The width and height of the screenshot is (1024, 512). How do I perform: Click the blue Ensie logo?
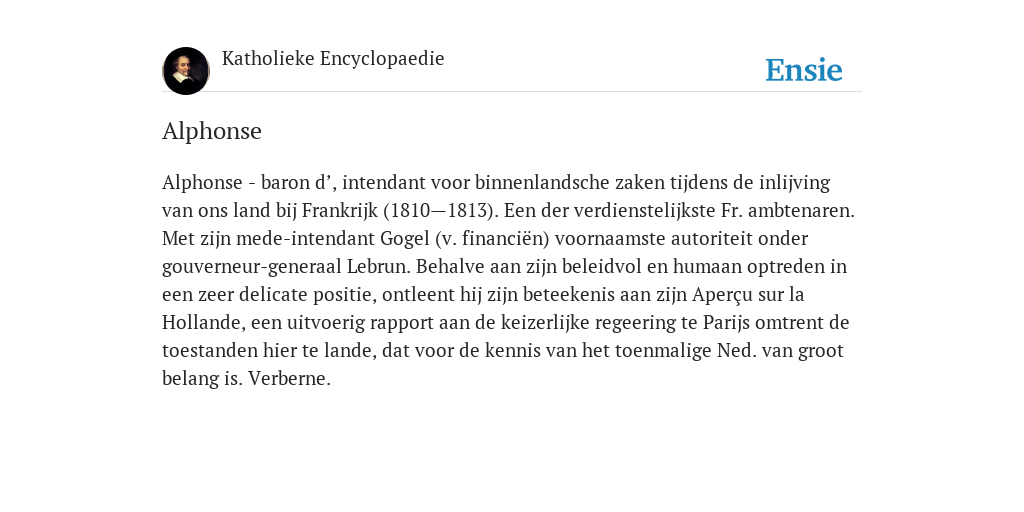click(x=804, y=70)
